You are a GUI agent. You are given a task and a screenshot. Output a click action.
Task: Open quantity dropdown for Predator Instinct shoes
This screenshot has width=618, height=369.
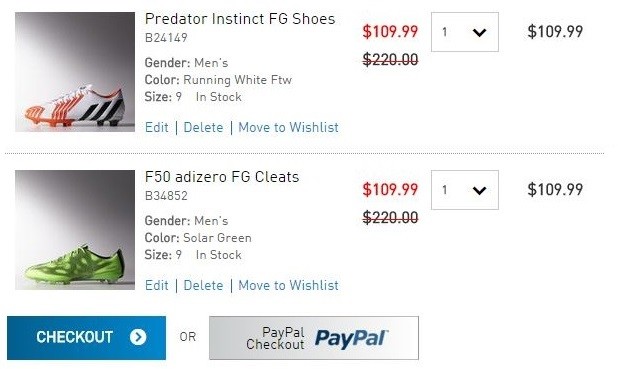click(465, 32)
